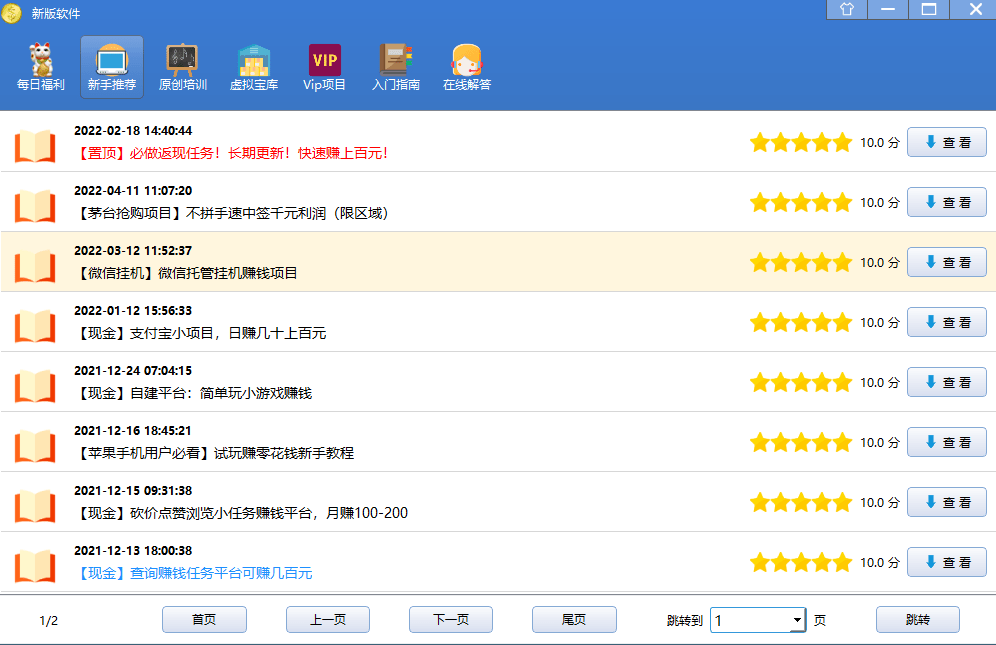Click star rating of 茅台抢购项目 row
The image size is (996, 645).
(800, 203)
